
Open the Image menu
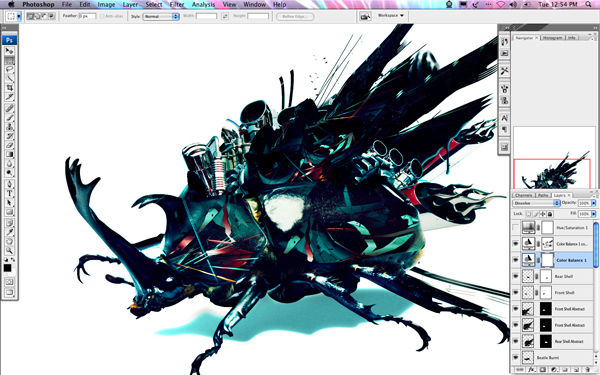pyautogui.click(x=106, y=5)
